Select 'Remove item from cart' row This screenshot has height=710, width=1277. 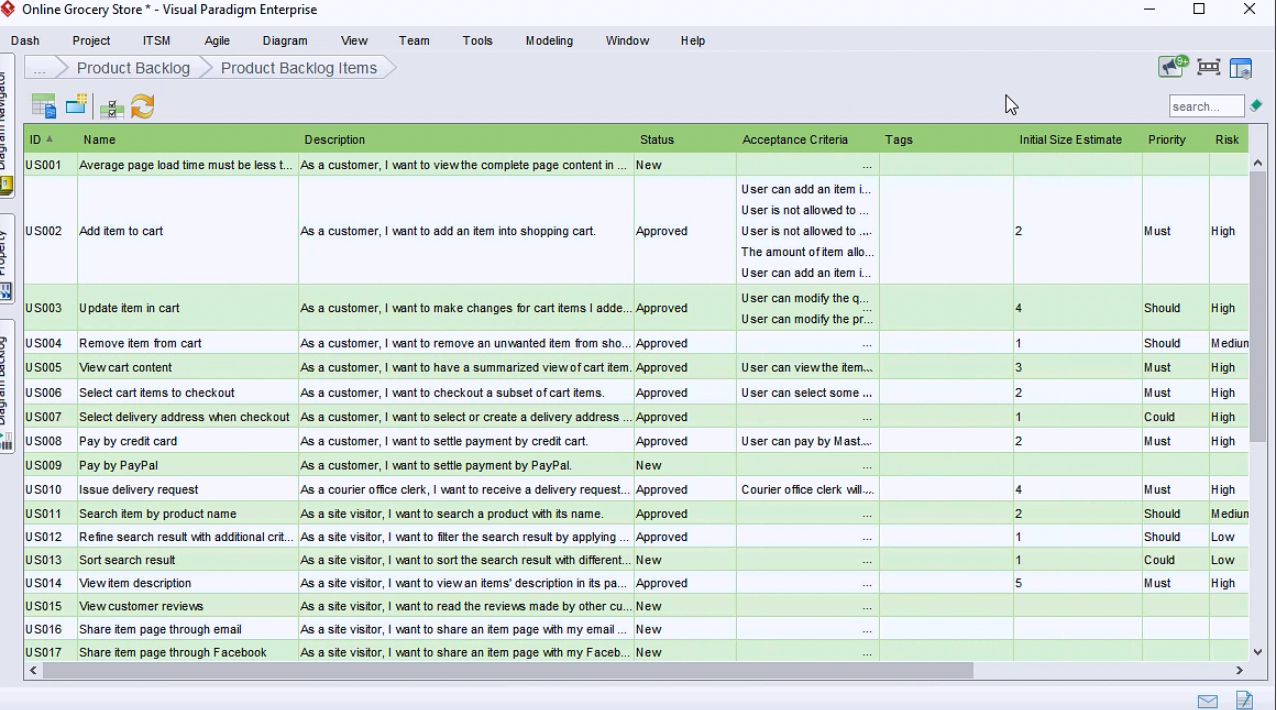[x=636, y=343]
